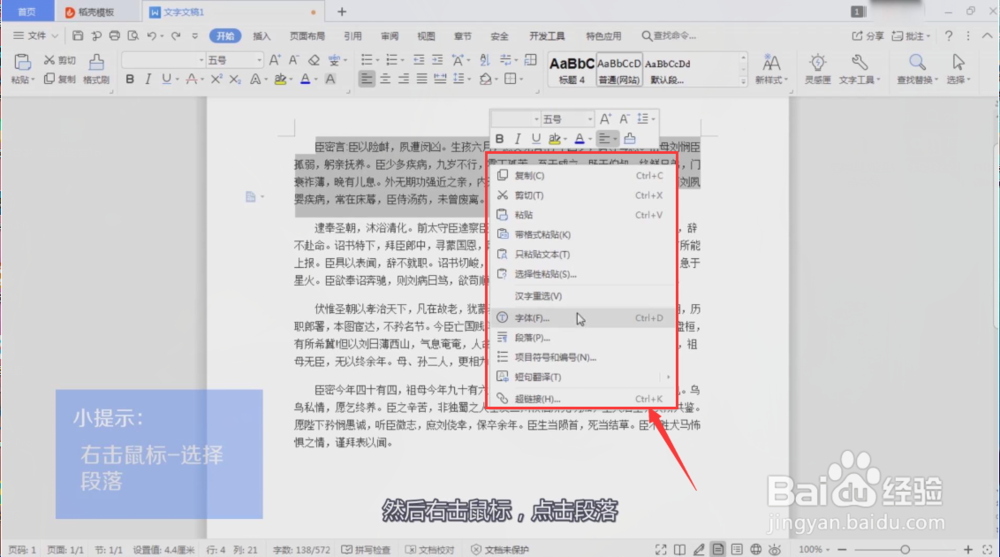Toggle Align Left in the ribbon

[366, 79]
